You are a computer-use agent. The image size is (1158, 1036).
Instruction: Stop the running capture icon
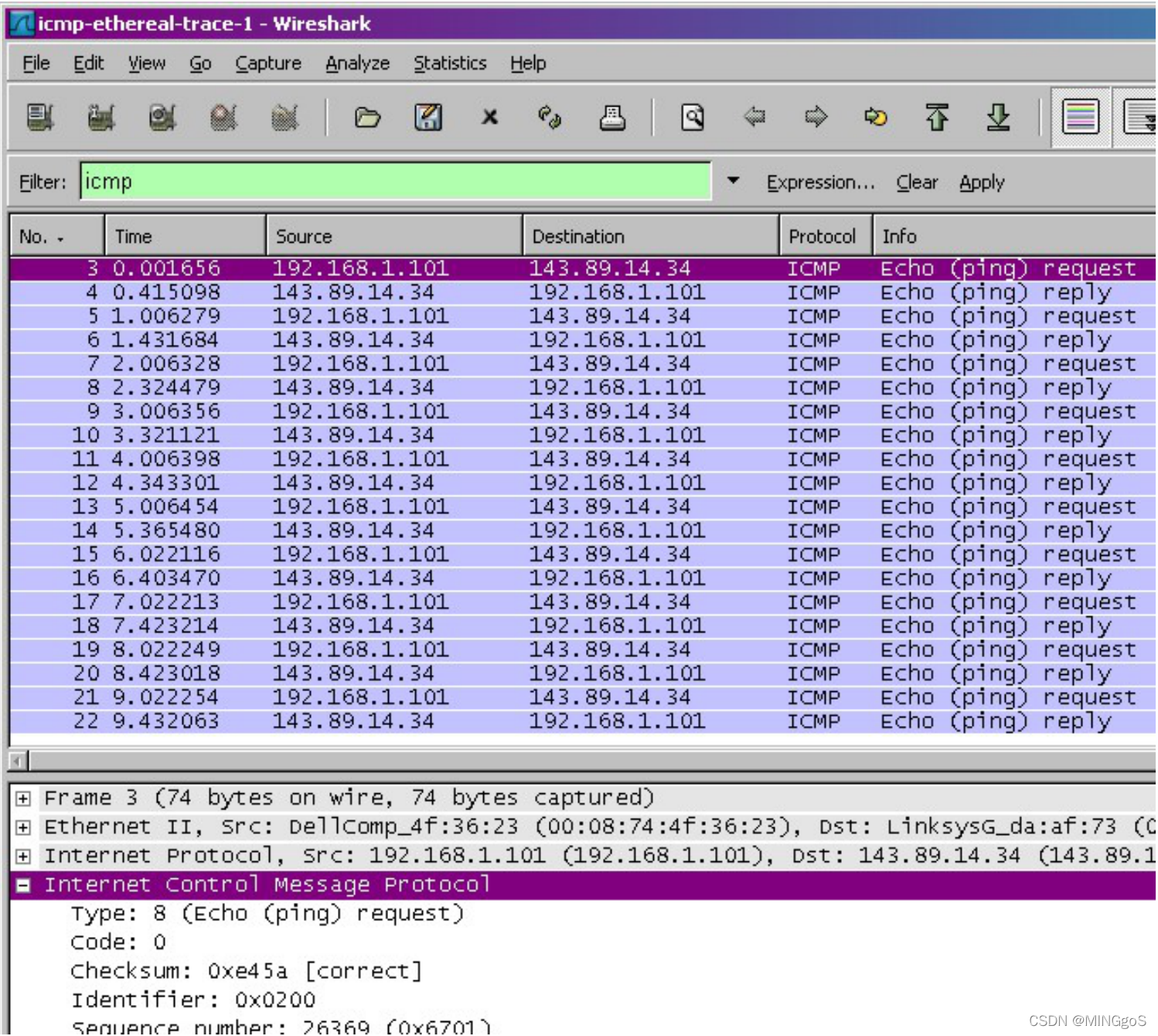click(223, 118)
